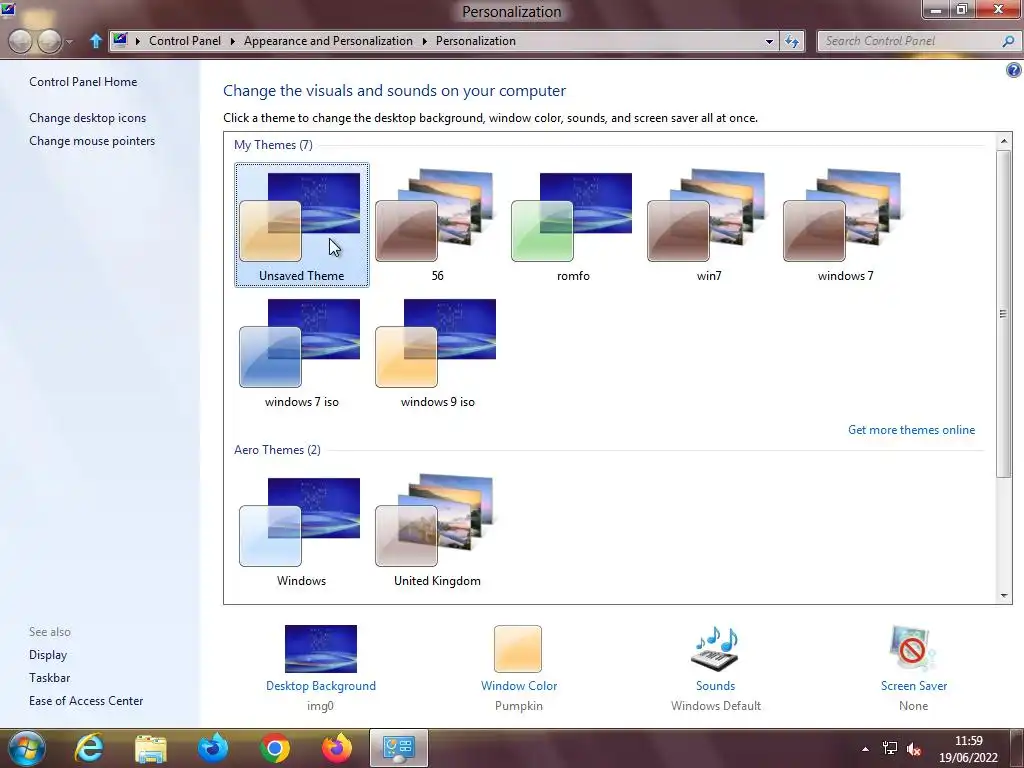Go to Control Panel Home
Image resolution: width=1024 pixels, height=768 pixels.
point(83,82)
